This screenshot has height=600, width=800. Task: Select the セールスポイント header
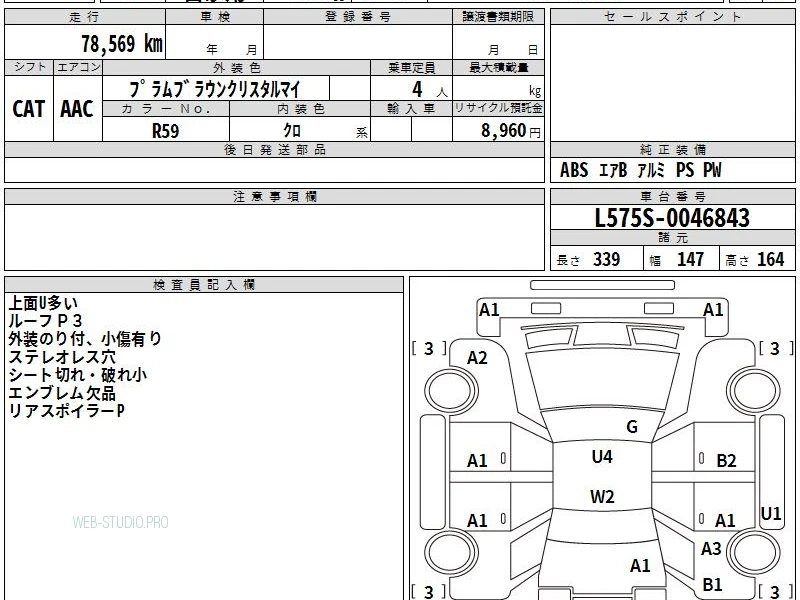pos(672,17)
